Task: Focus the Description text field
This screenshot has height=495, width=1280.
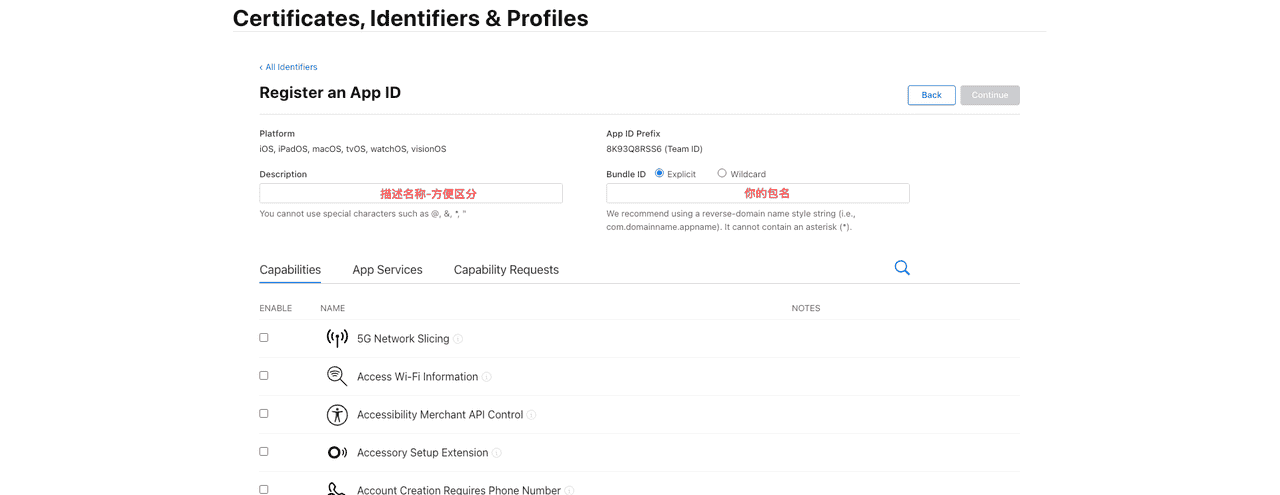Action: click(x=411, y=193)
